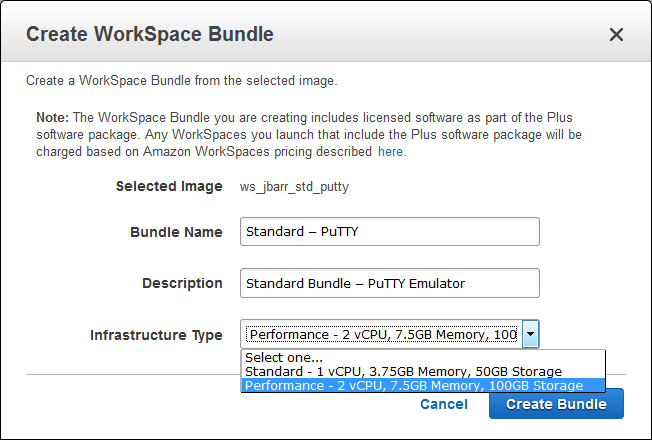Screen dimensions: 652x440
Task: Close the Create WorkSpace Bundle dialog
Action: click(616, 35)
